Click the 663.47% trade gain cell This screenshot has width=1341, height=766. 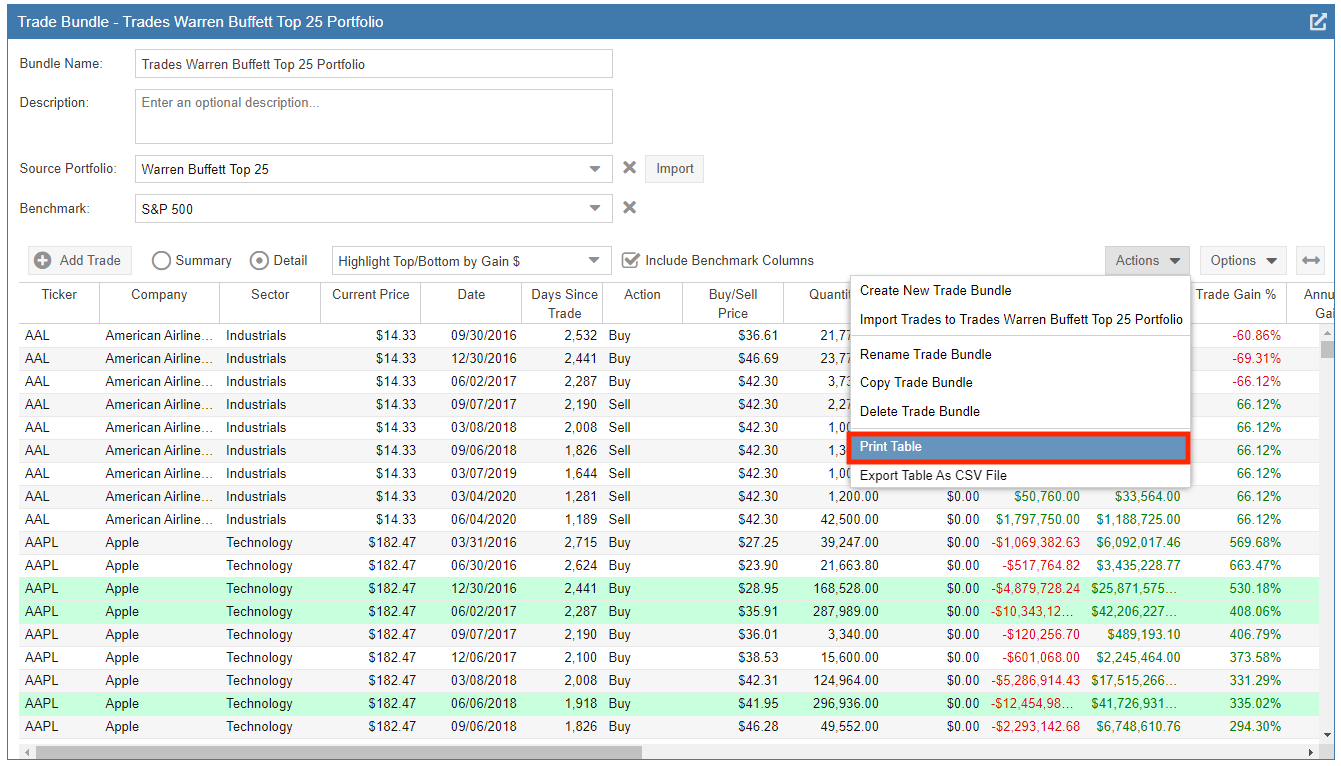tap(1236, 565)
